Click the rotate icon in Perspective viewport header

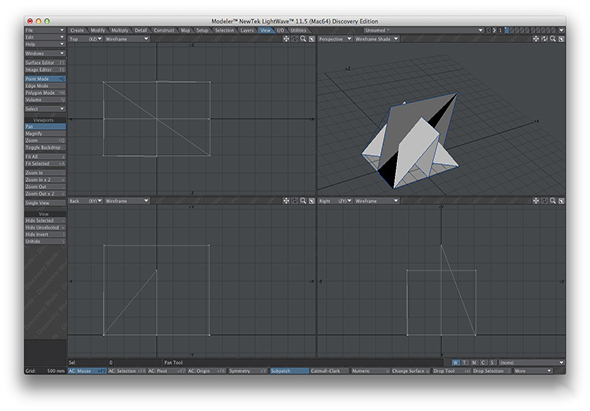click(x=544, y=39)
